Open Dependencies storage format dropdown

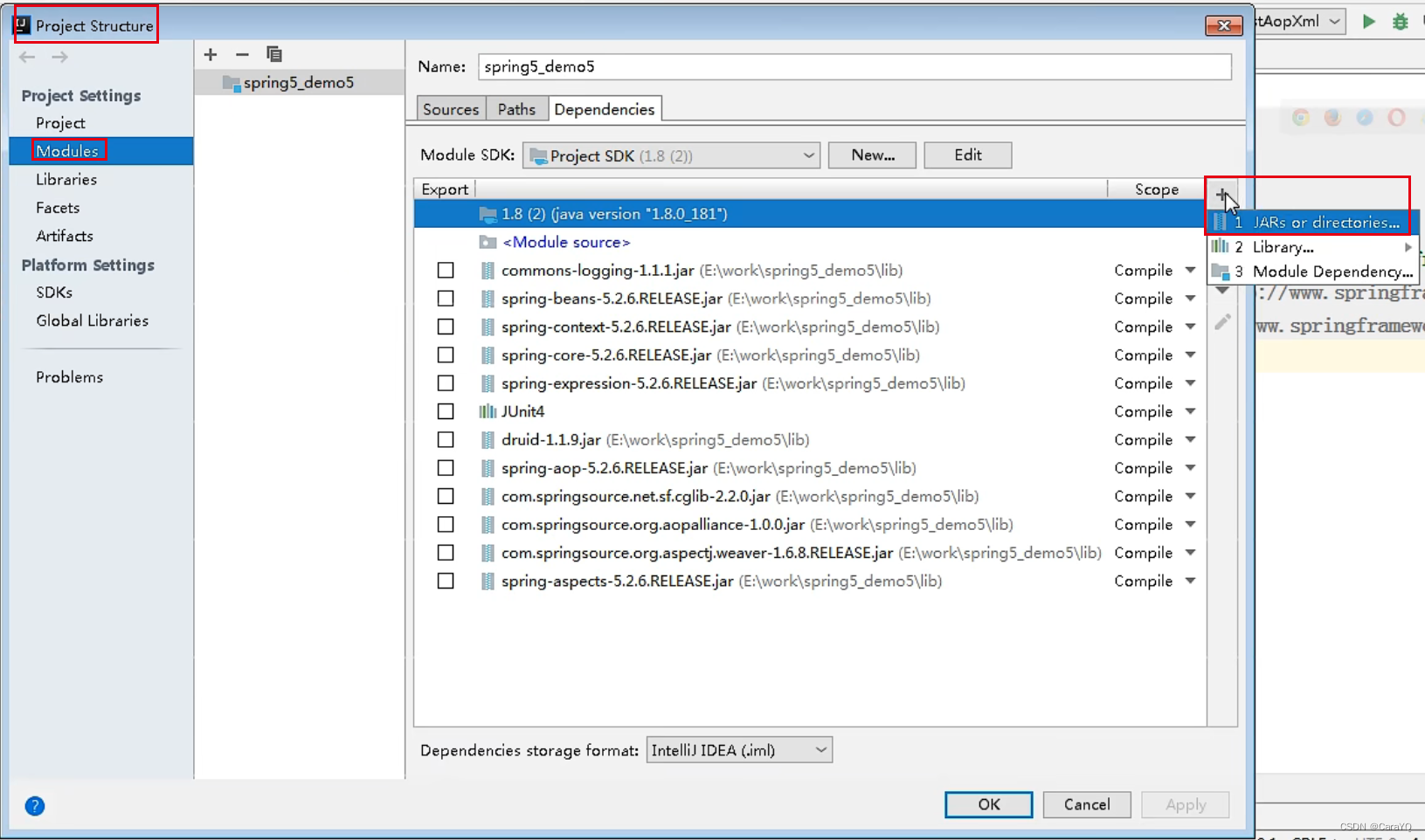coord(739,750)
